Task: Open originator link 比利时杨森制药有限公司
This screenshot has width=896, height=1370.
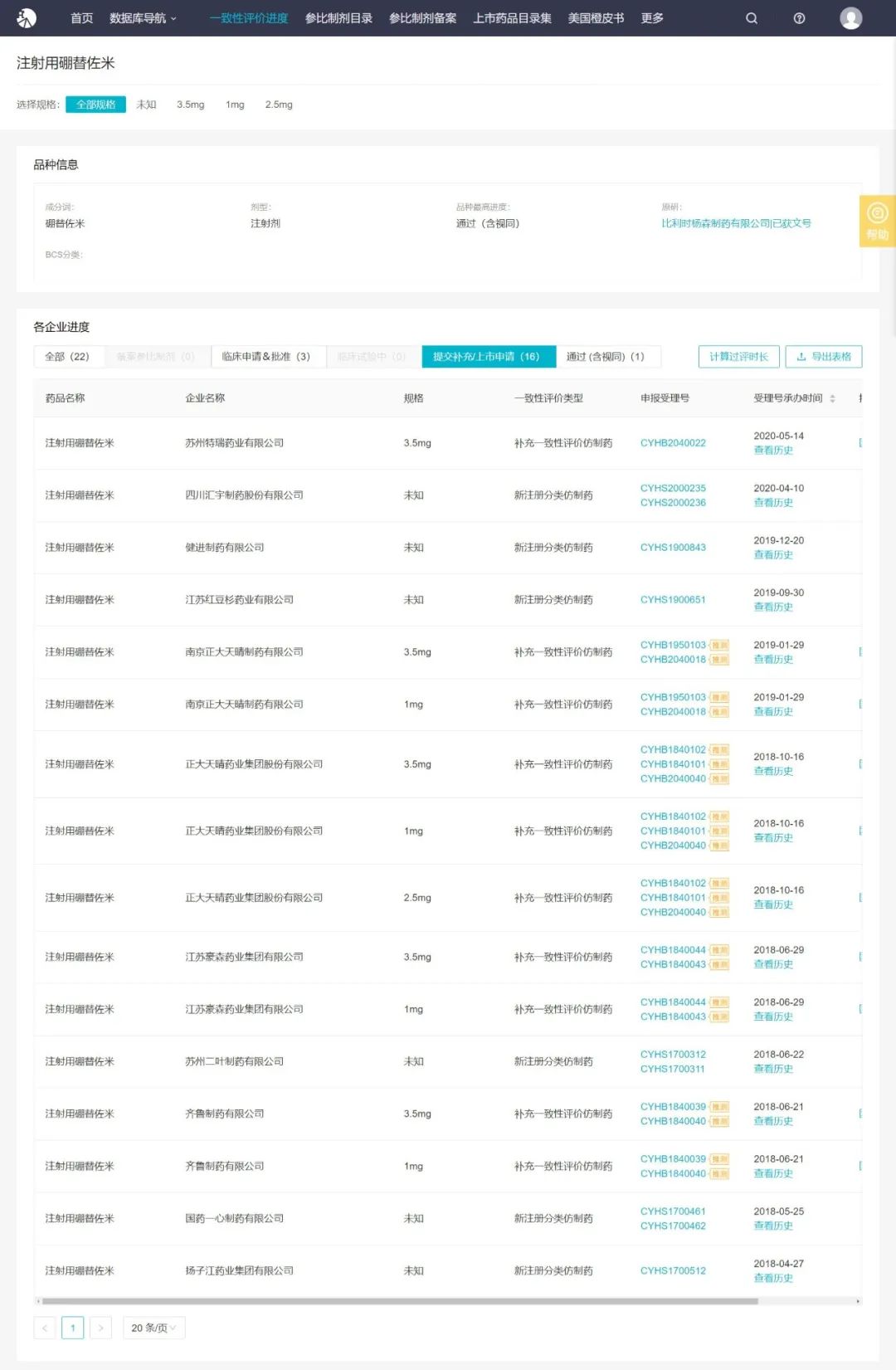Action: pyautogui.click(x=736, y=223)
